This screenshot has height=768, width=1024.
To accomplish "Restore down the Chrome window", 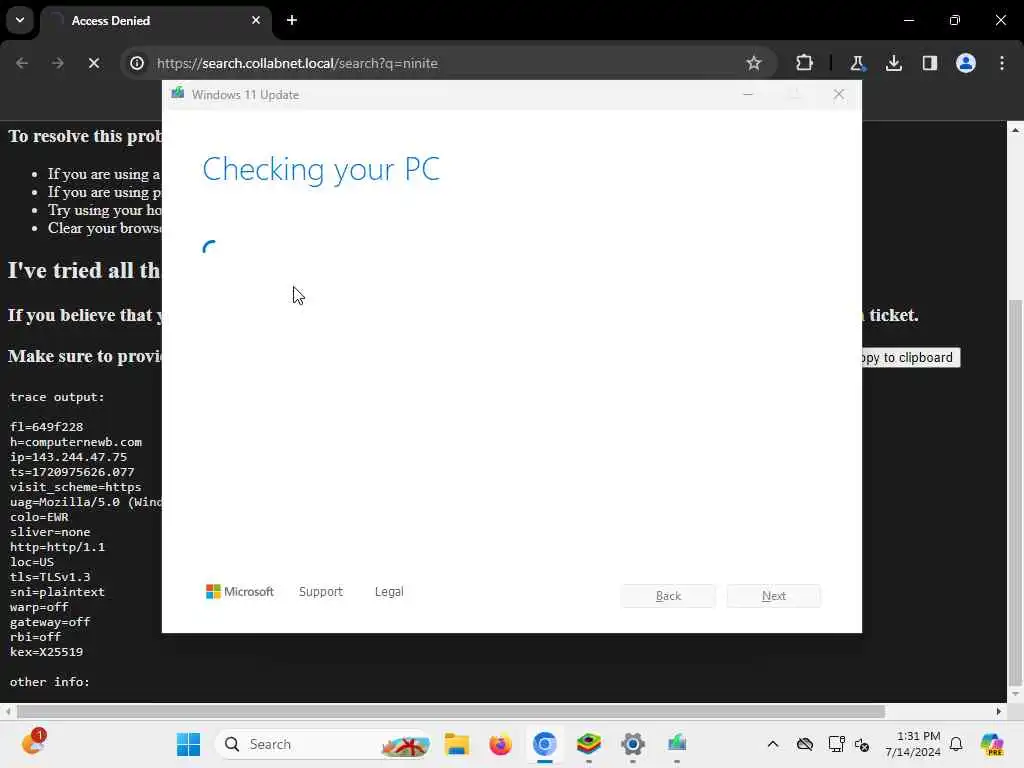I will pos(955,20).
